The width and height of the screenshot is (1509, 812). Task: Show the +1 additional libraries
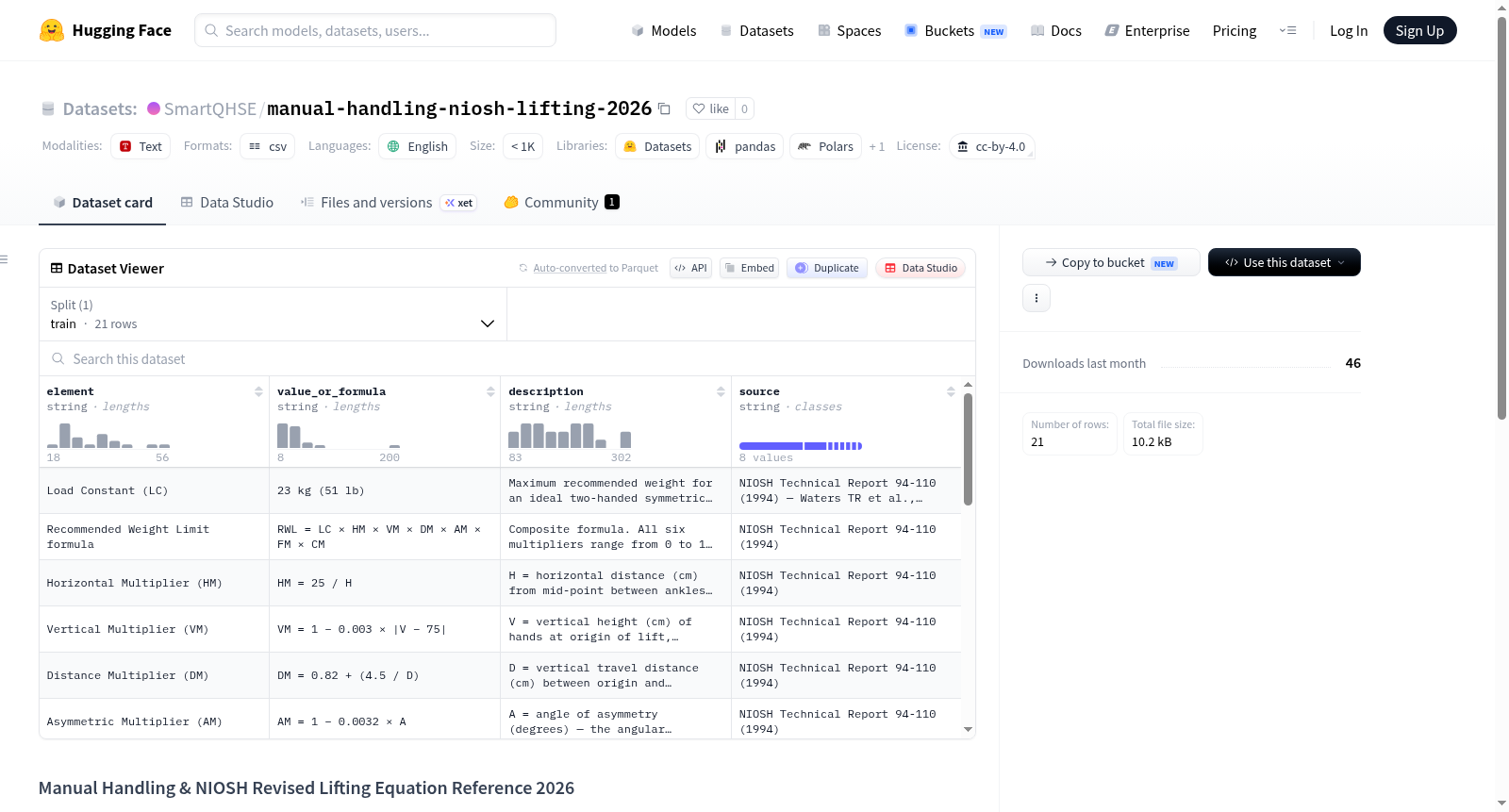(x=877, y=147)
